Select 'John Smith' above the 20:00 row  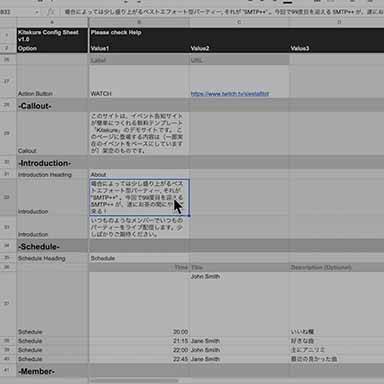pos(239,304)
